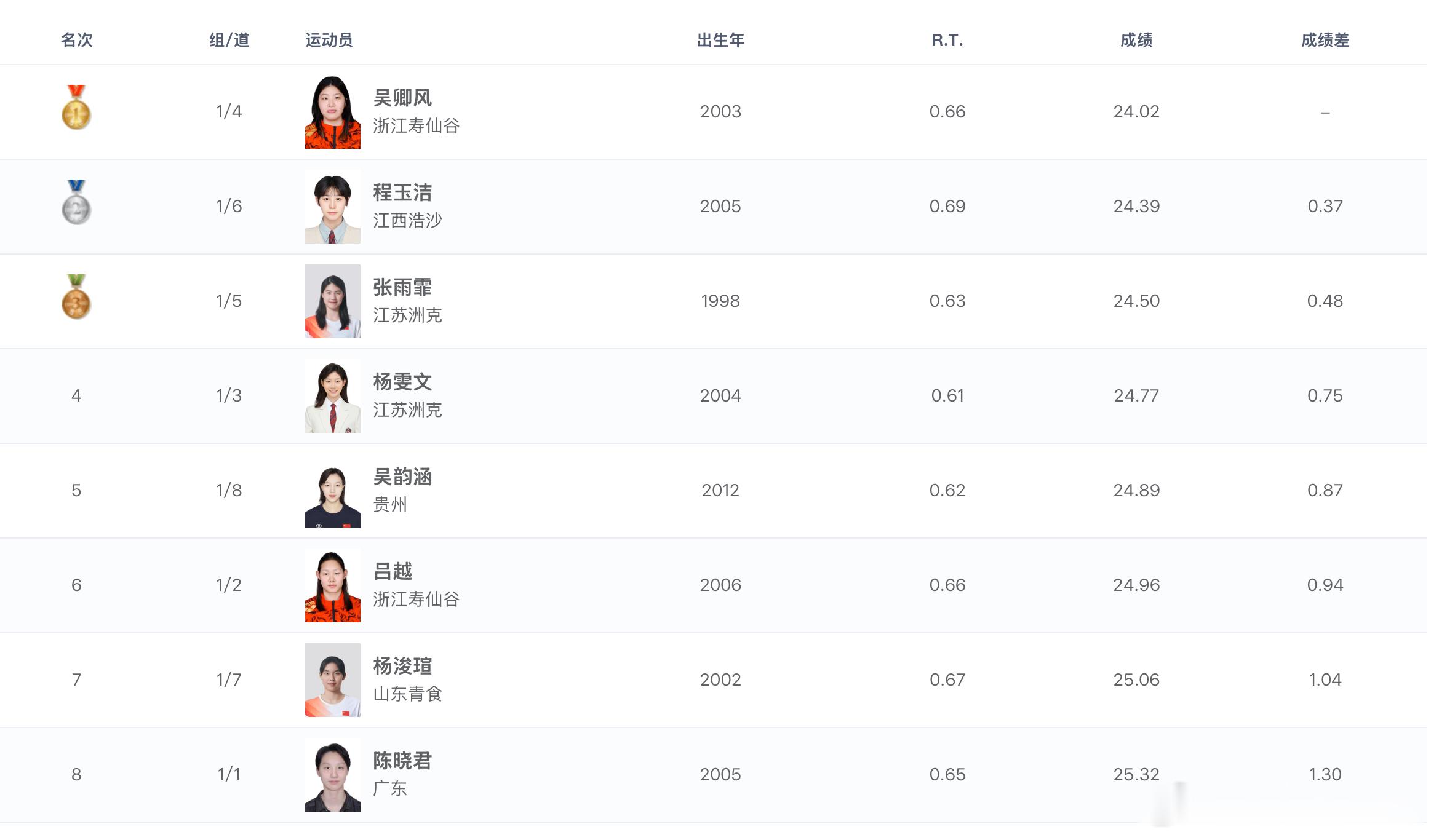This screenshot has height=840, width=1431.
Task: Click lane value 1/8
Action: [x=229, y=491]
